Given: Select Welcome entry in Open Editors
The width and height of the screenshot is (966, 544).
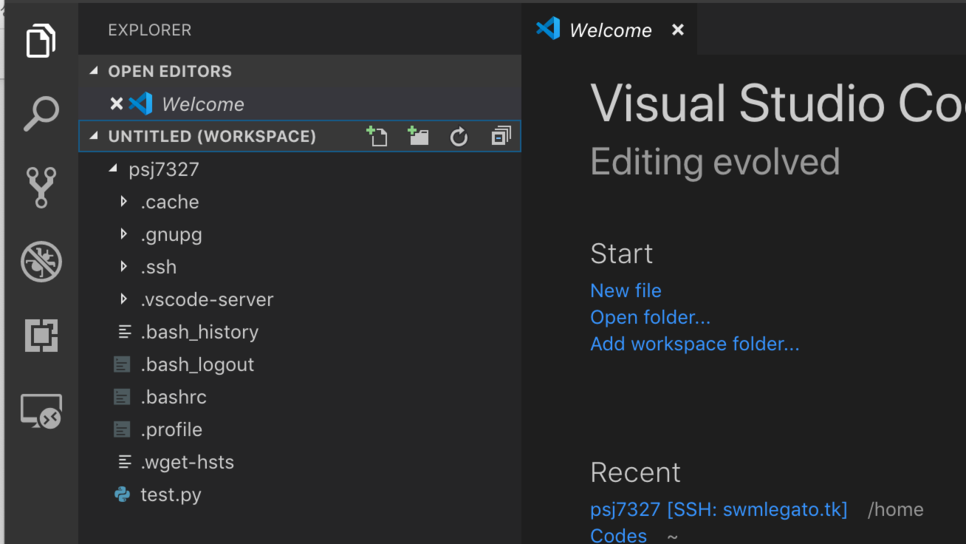Looking at the screenshot, I should pos(300,104).
